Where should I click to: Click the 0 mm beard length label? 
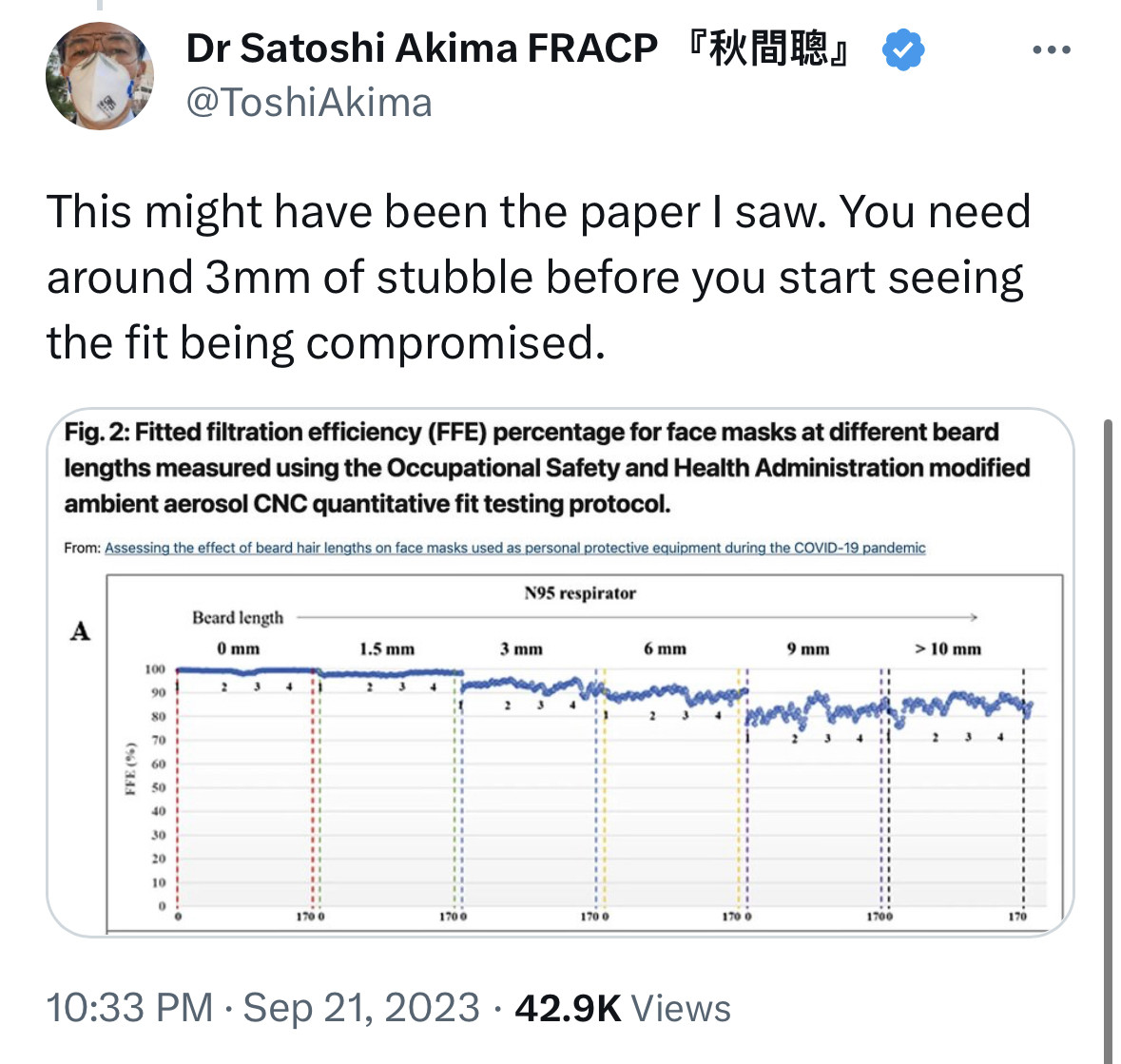tap(239, 649)
